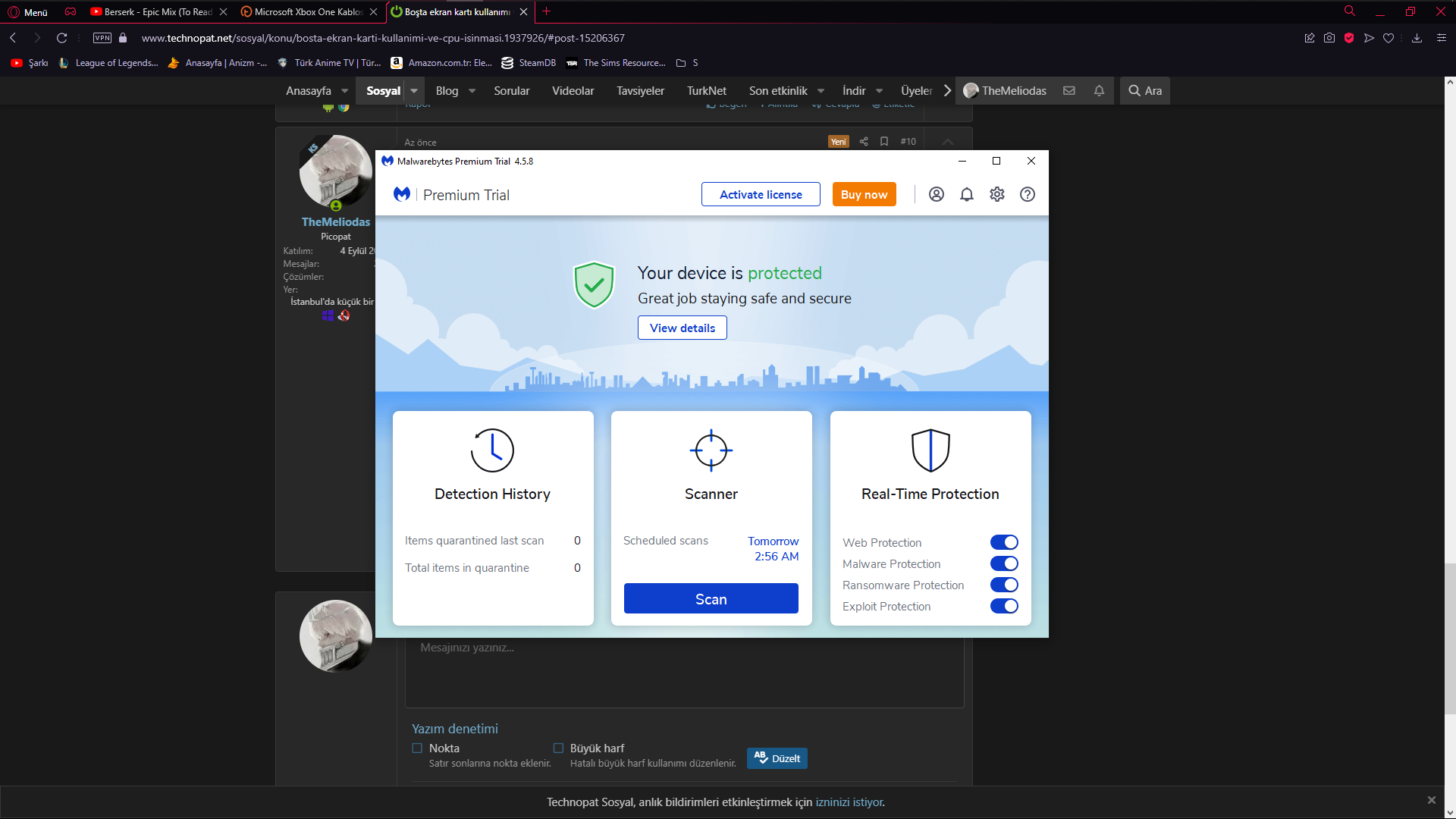
Task: Open League of Legends bookmark
Action: [108, 63]
